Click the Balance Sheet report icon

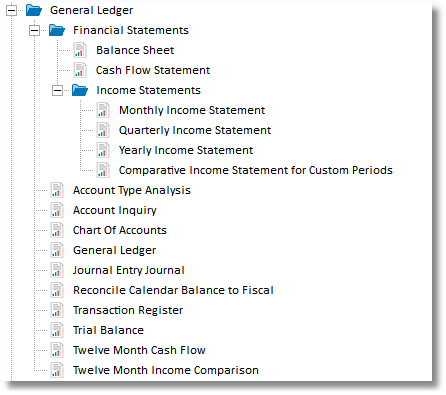(80, 50)
